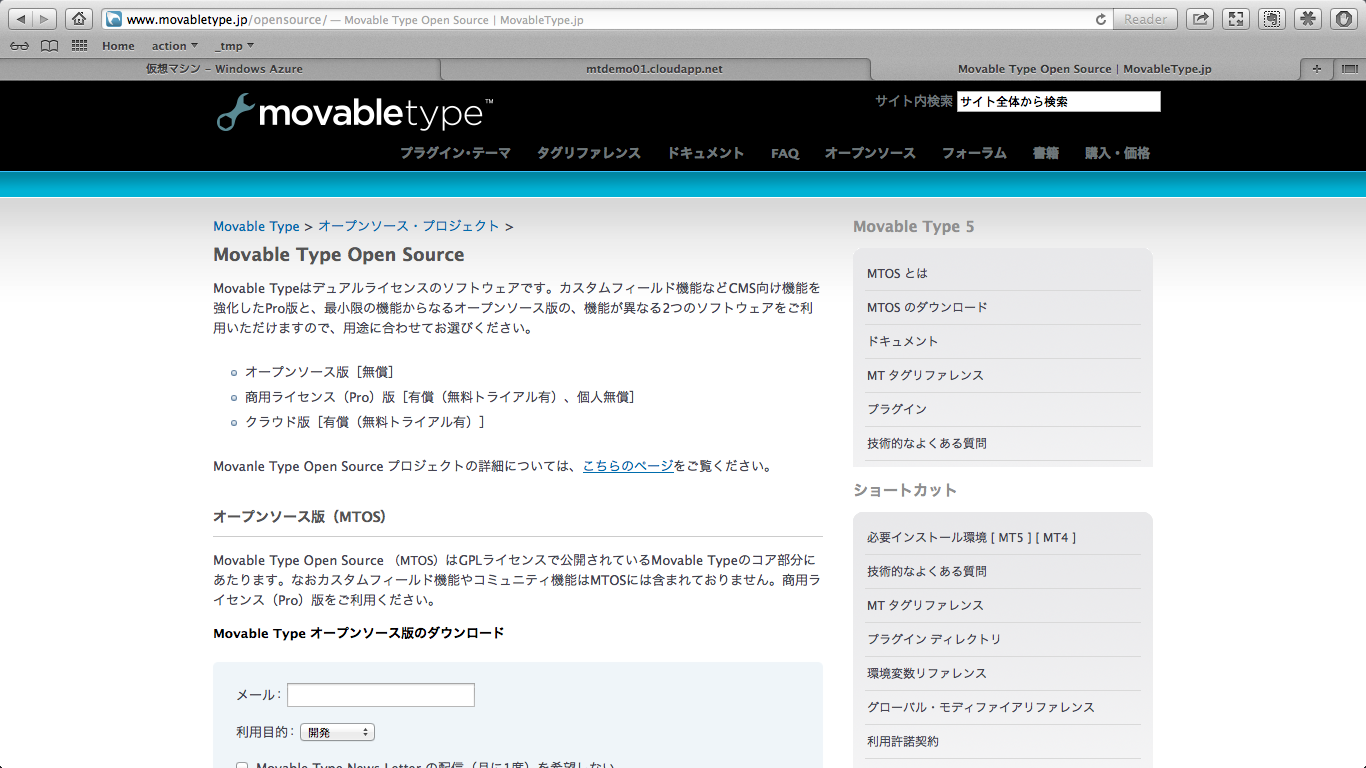The height and width of the screenshot is (768, 1366).
Task: Open the browser home page icon
Action: [x=79, y=19]
